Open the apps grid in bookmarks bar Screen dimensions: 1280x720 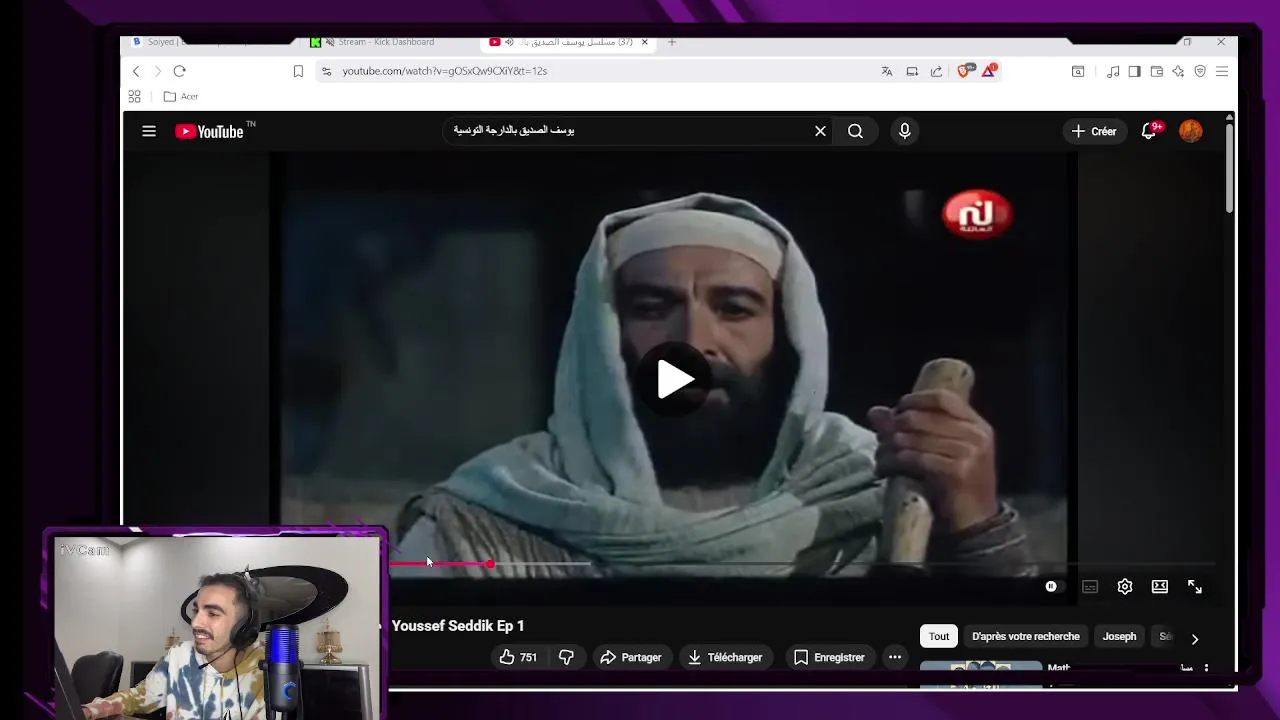pos(134,96)
